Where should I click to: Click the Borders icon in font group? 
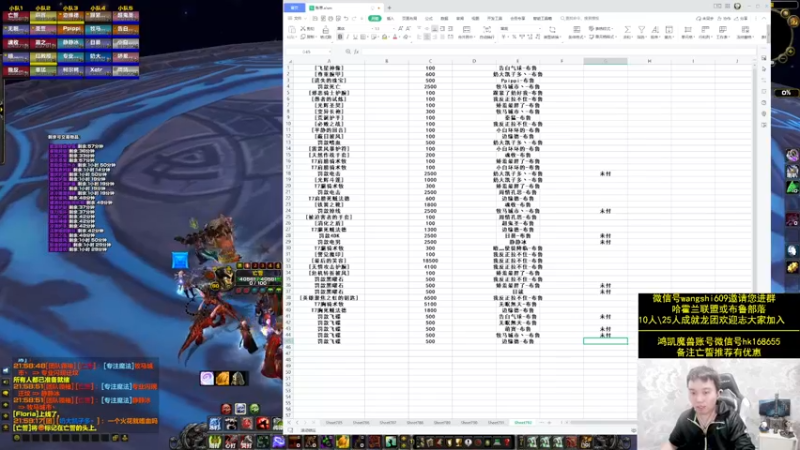click(x=363, y=37)
